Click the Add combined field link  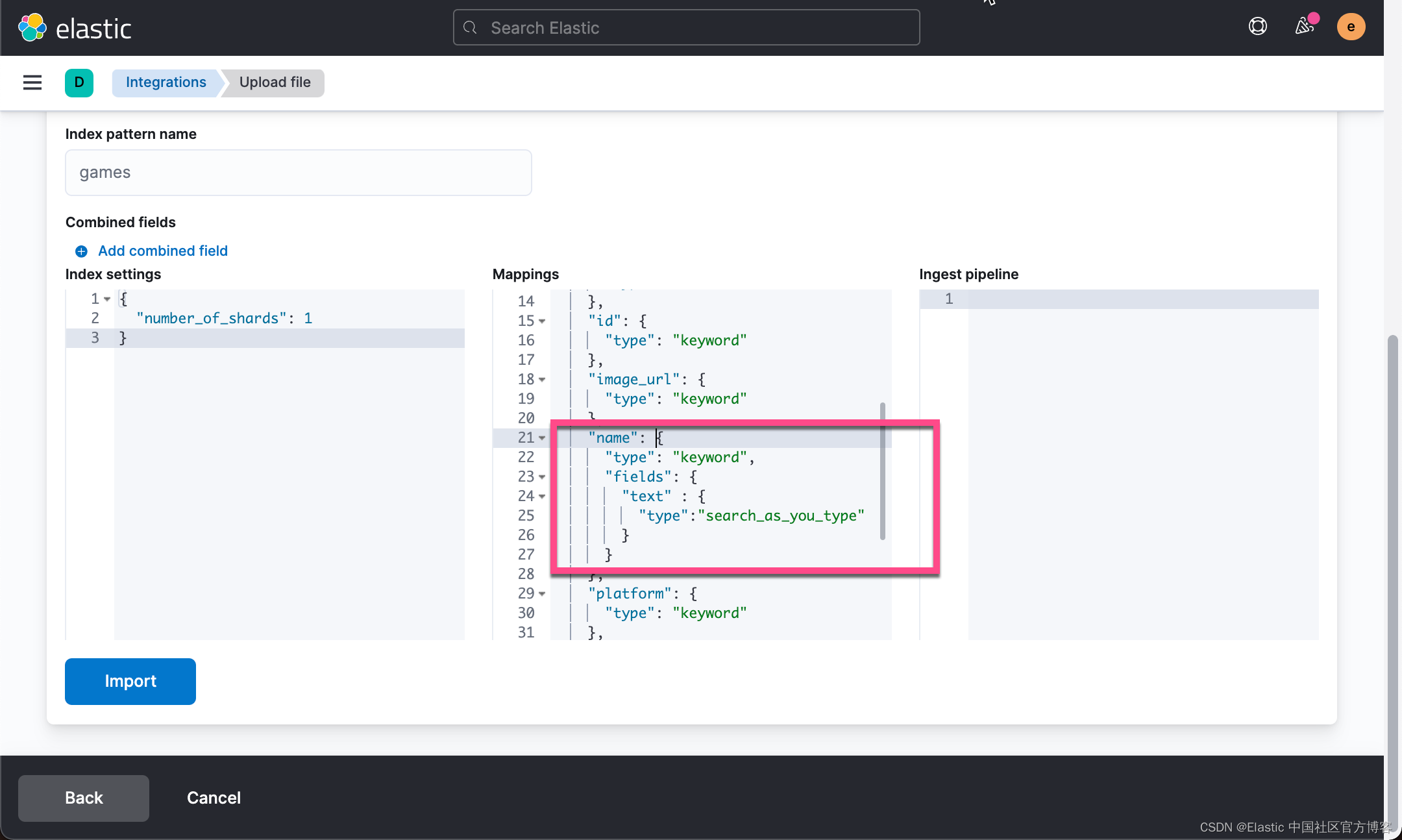162,251
